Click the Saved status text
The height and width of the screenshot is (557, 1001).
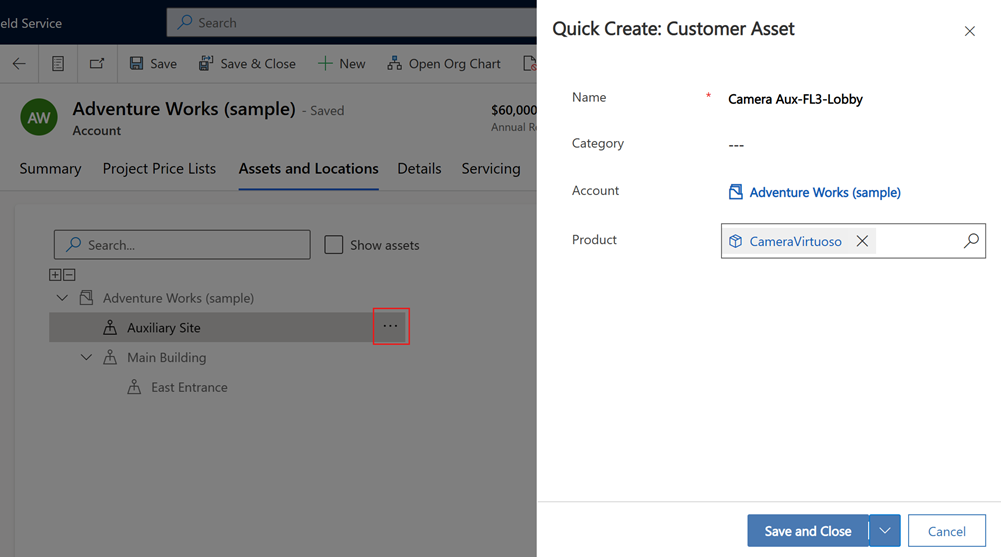[327, 110]
